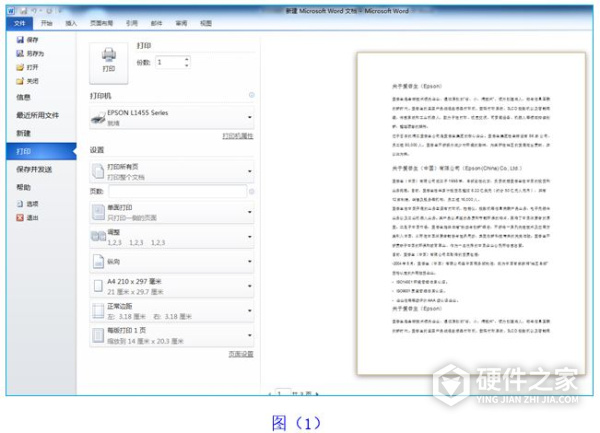Click the Undo icon in quick access toolbar

tap(34, 11)
